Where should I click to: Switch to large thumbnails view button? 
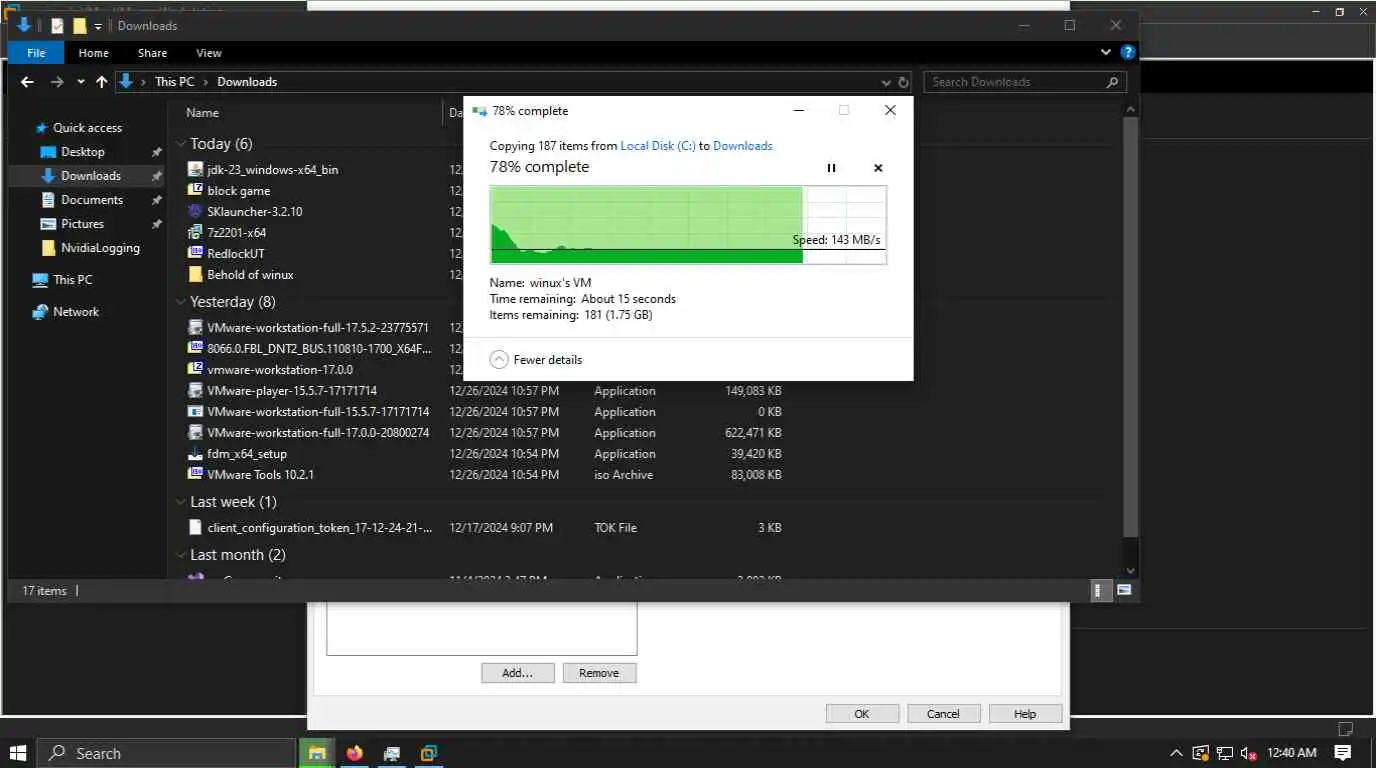pos(1124,591)
